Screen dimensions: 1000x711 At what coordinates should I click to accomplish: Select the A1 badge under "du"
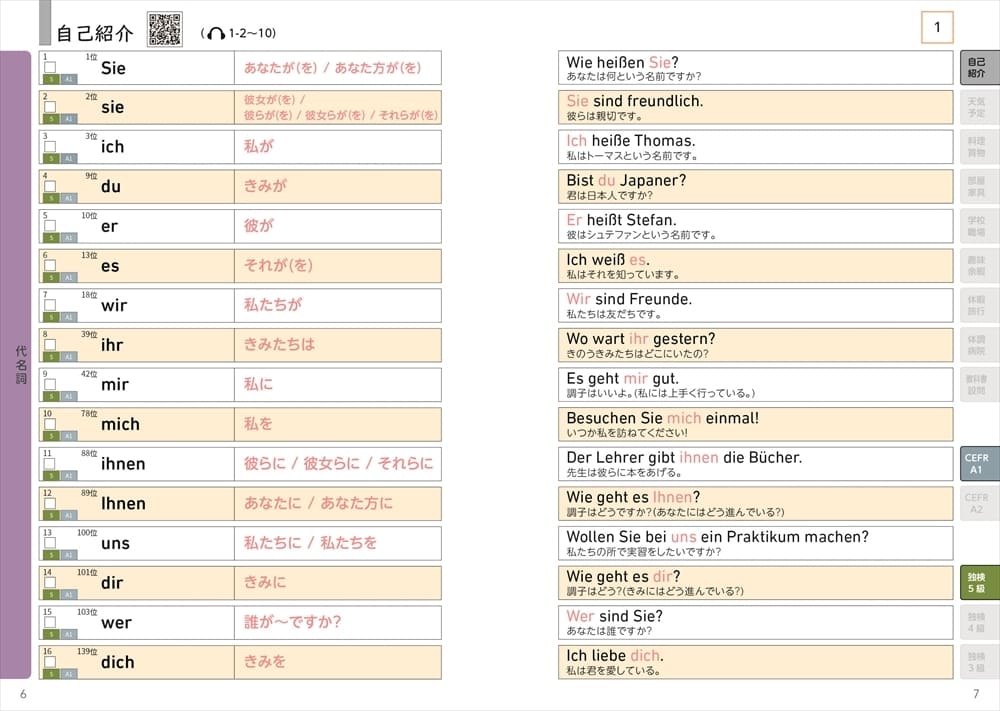coord(68,198)
